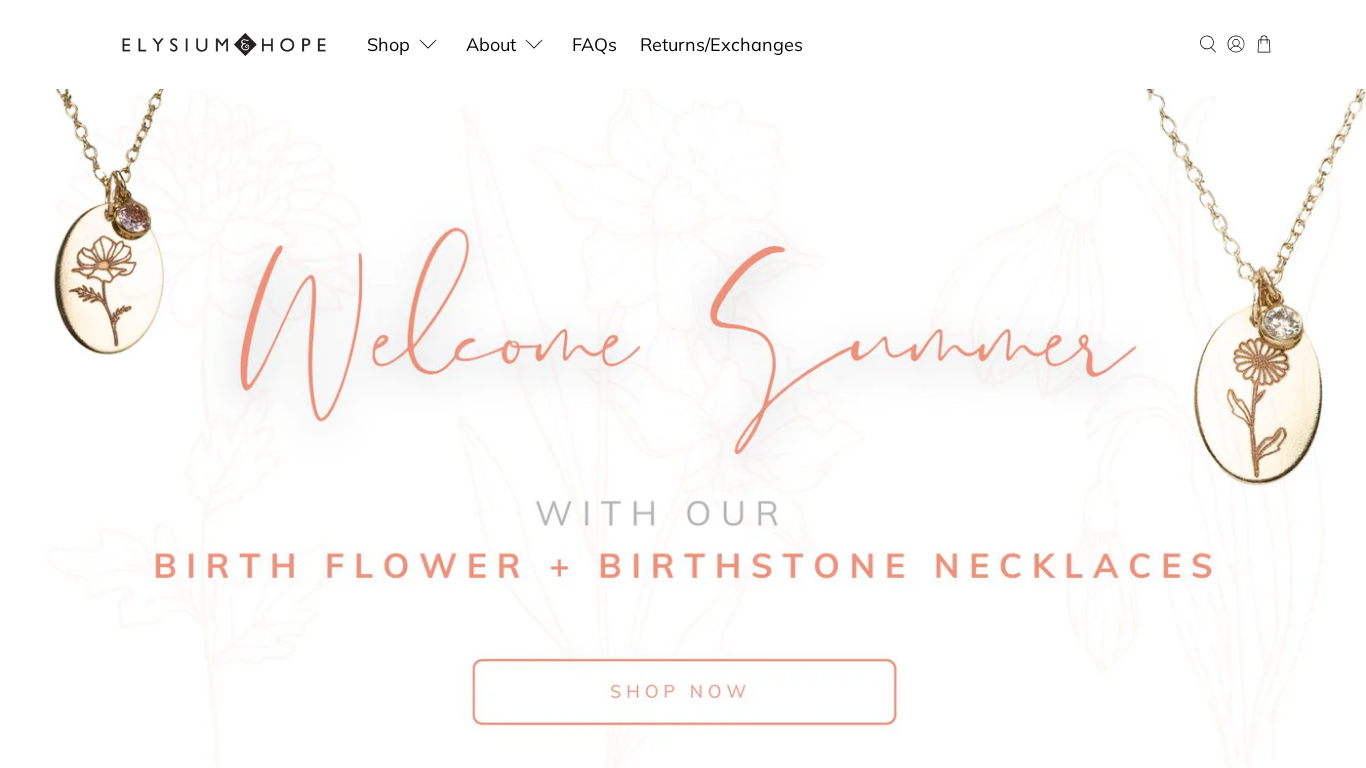
Task: Open the shopping bag cart icon
Action: click(x=1264, y=44)
